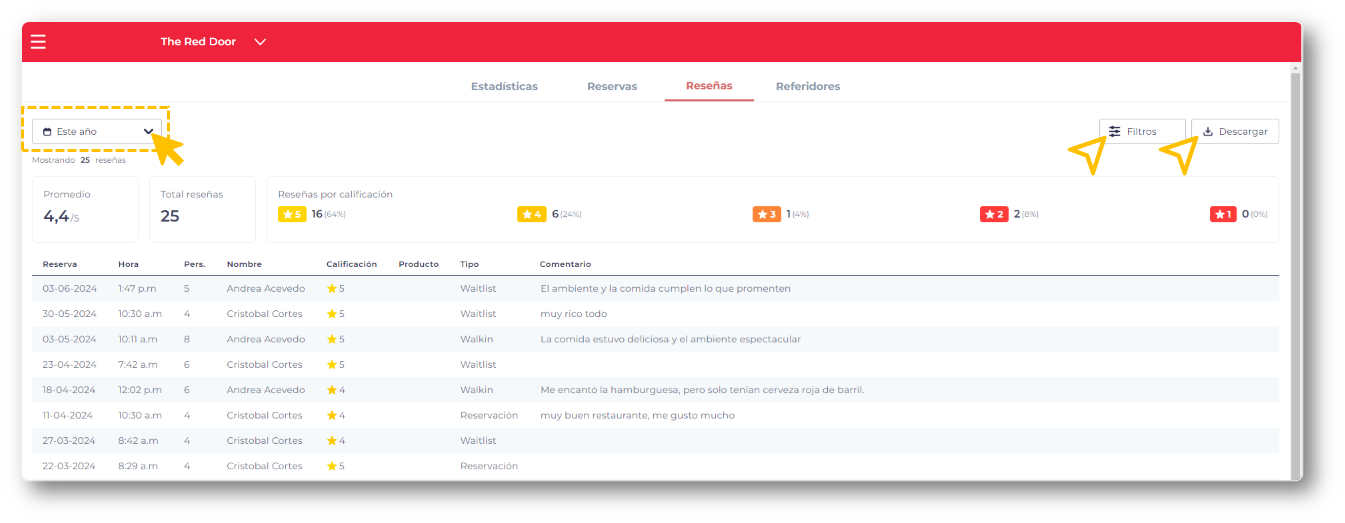Click Cristobal Cortes in 7:42 a.m row
This screenshot has height=523, width=1345.
[265, 364]
